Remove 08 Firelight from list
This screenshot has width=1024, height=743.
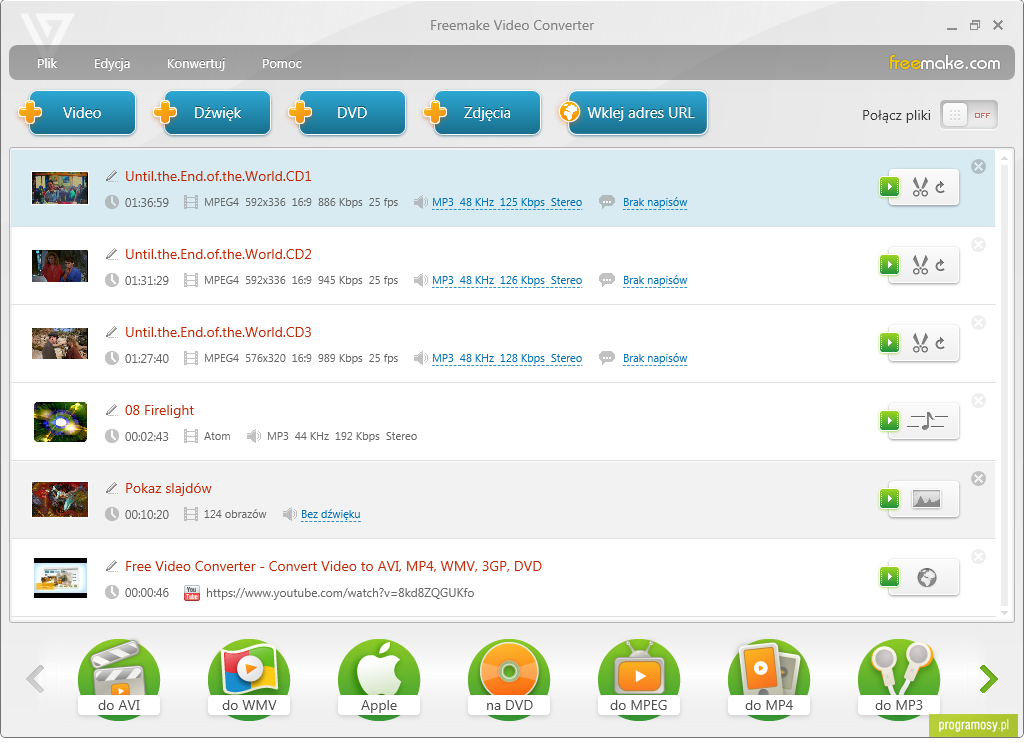pos(978,400)
